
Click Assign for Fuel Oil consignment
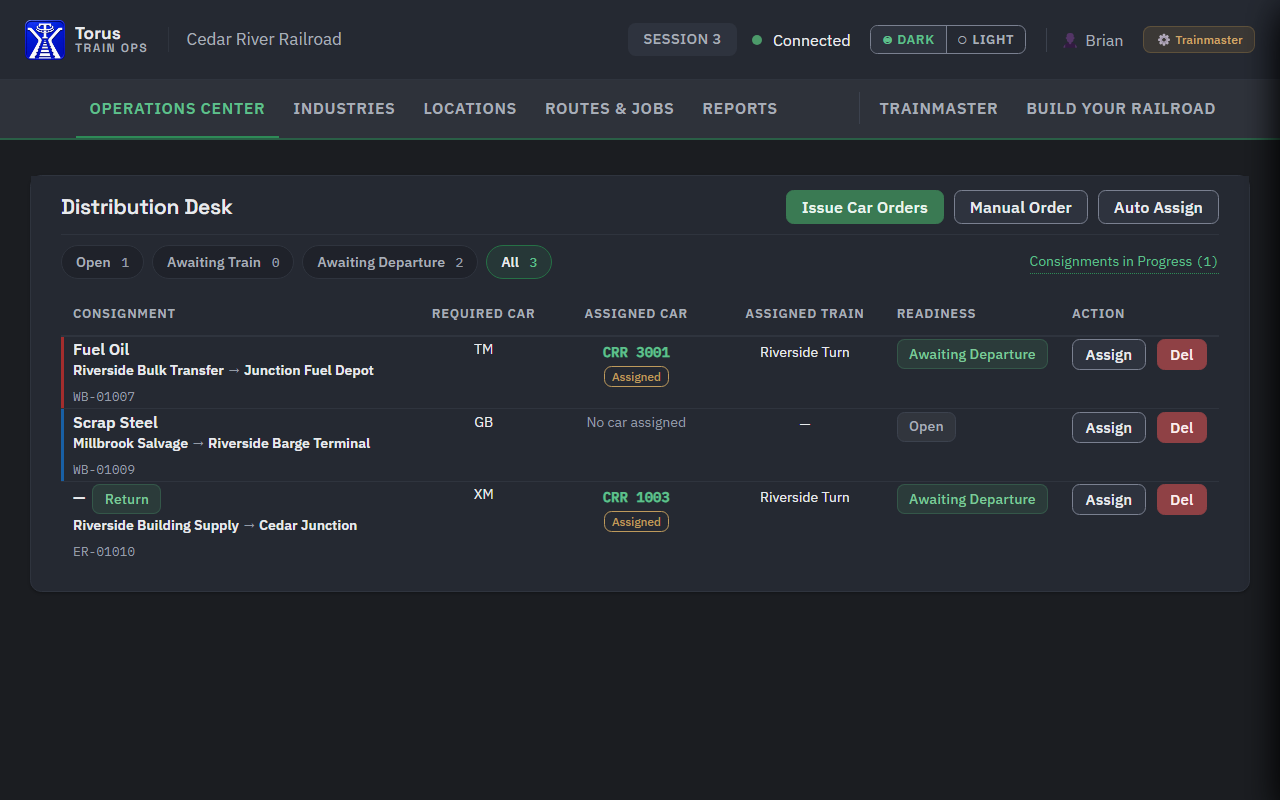tap(1109, 355)
